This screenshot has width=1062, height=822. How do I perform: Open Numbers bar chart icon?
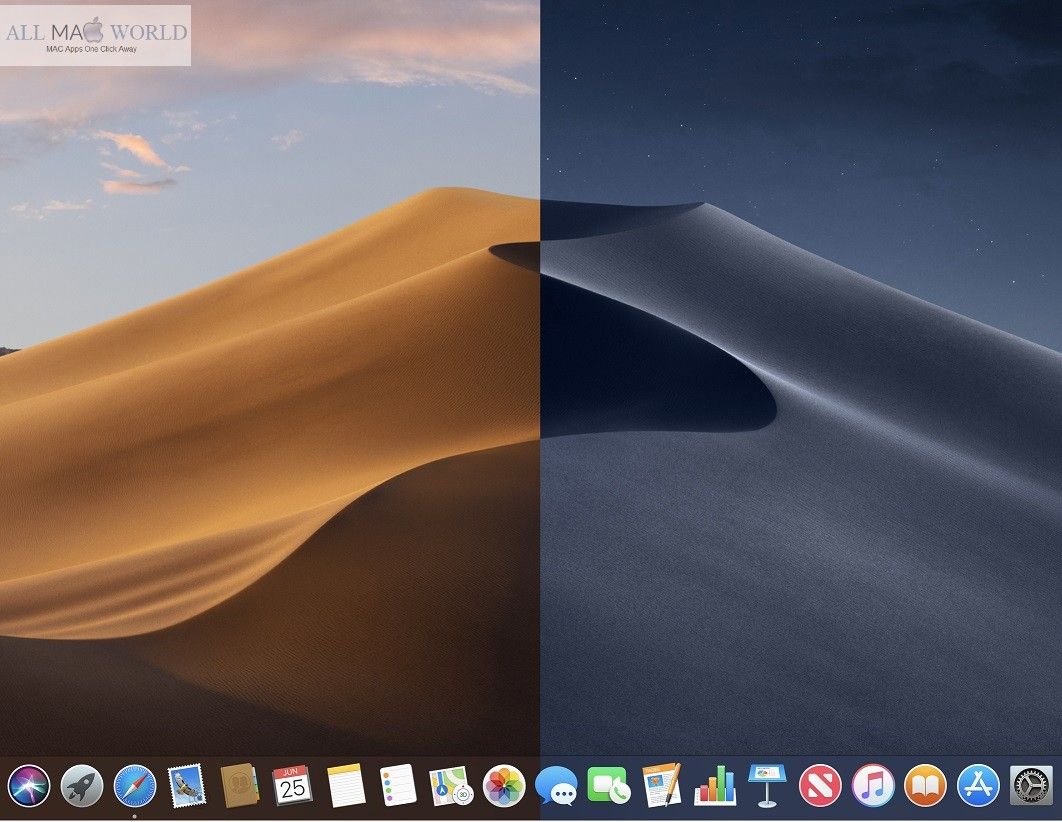point(715,785)
